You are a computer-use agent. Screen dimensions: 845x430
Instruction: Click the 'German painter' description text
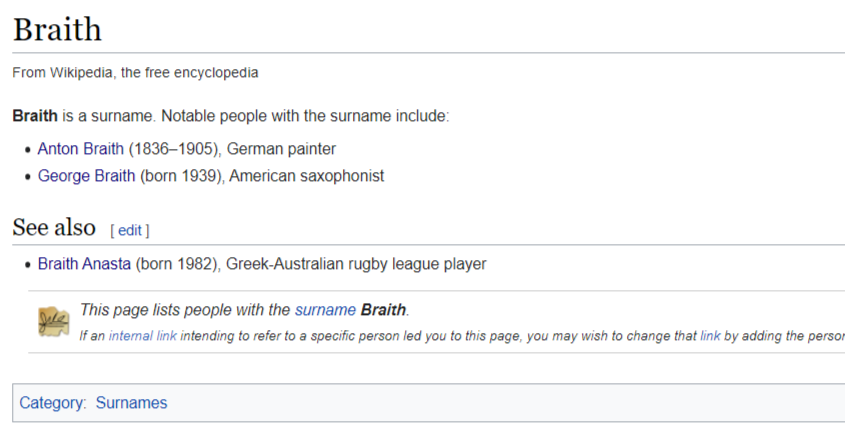coord(281,149)
